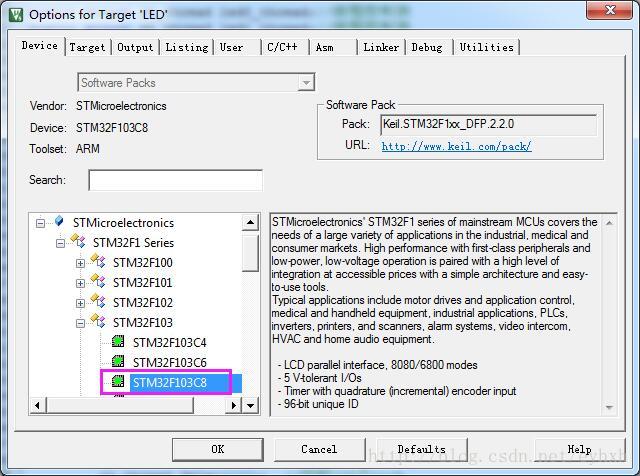Expand the STM32F100 node

pos(80,263)
